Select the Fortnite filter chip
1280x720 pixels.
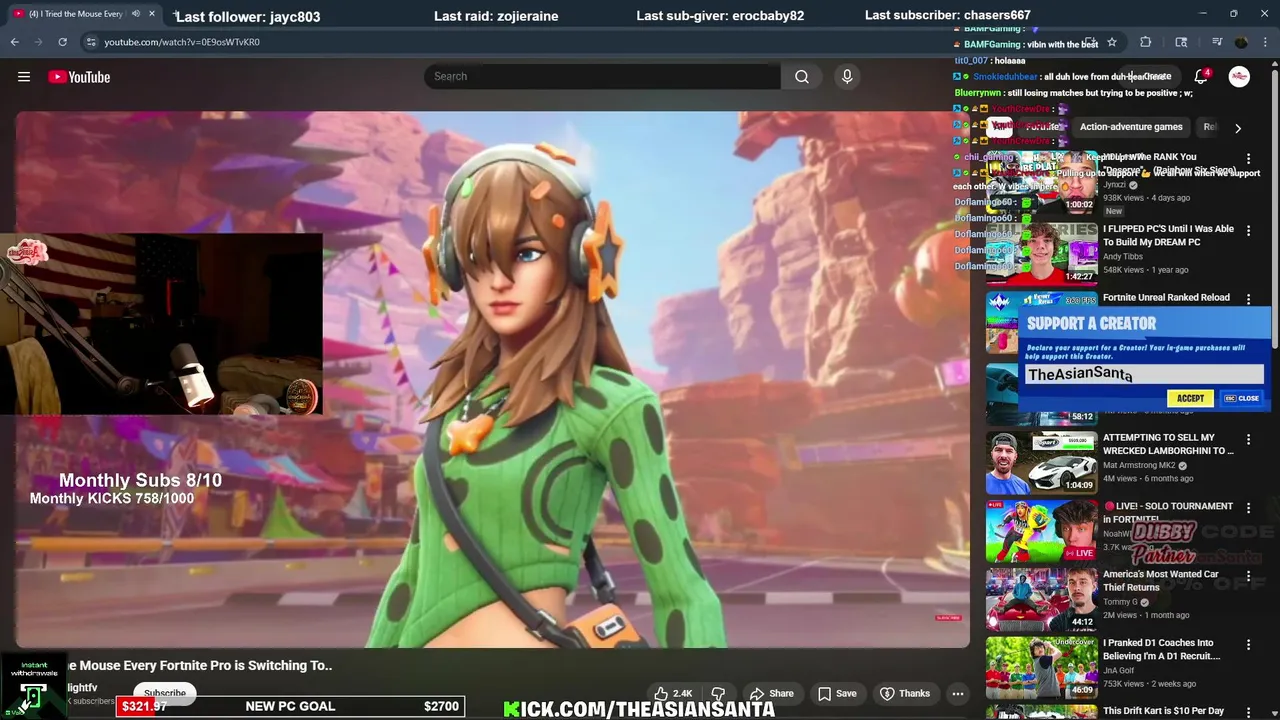pos(1041,127)
